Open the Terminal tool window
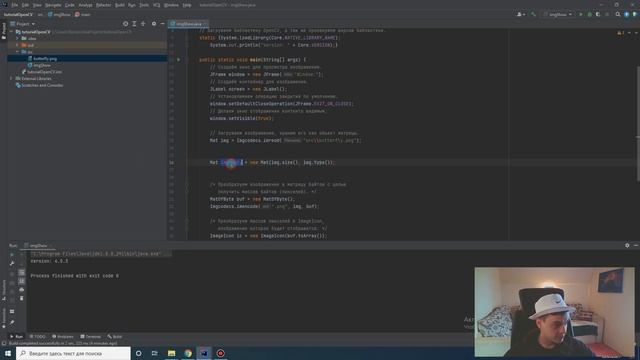The height and width of the screenshot is (360, 640). (91, 336)
